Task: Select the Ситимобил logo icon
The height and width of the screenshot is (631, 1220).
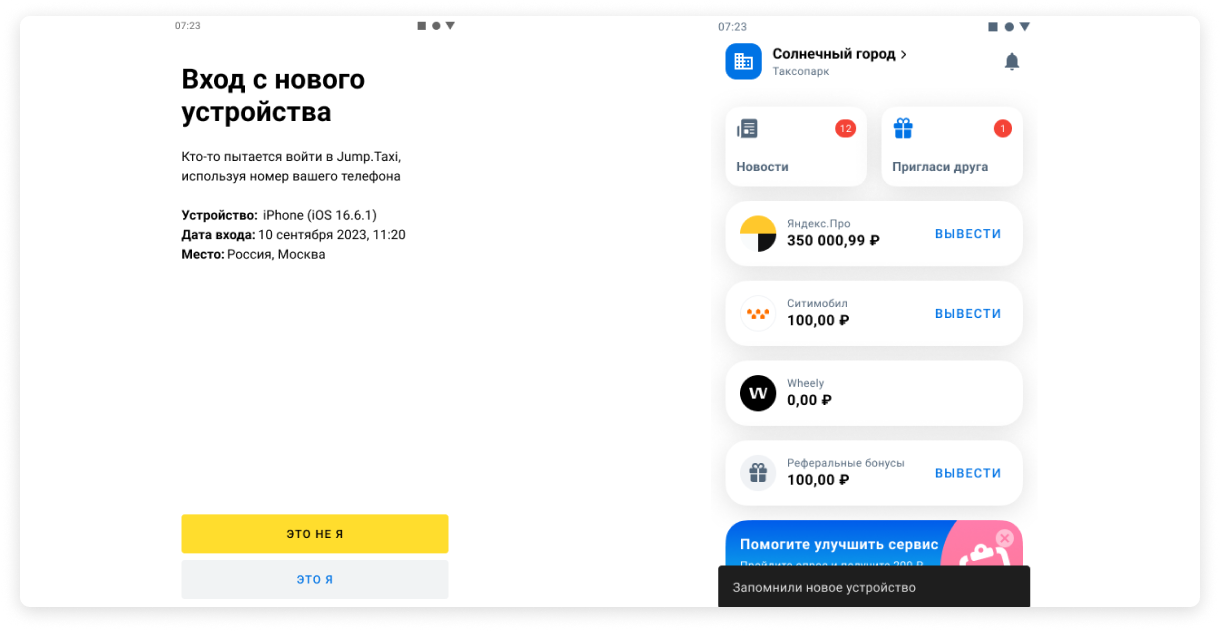Action: [758, 314]
